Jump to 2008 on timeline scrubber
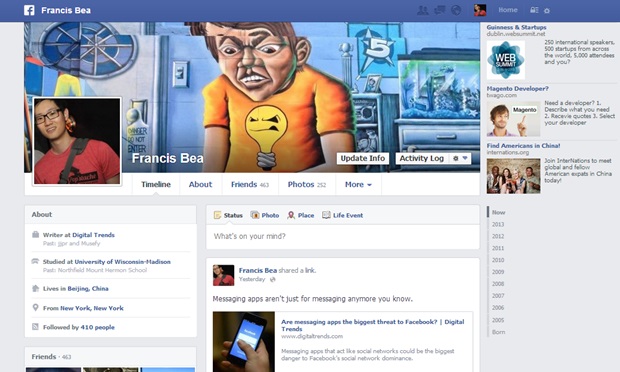The height and width of the screenshot is (372, 620). click(x=498, y=284)
